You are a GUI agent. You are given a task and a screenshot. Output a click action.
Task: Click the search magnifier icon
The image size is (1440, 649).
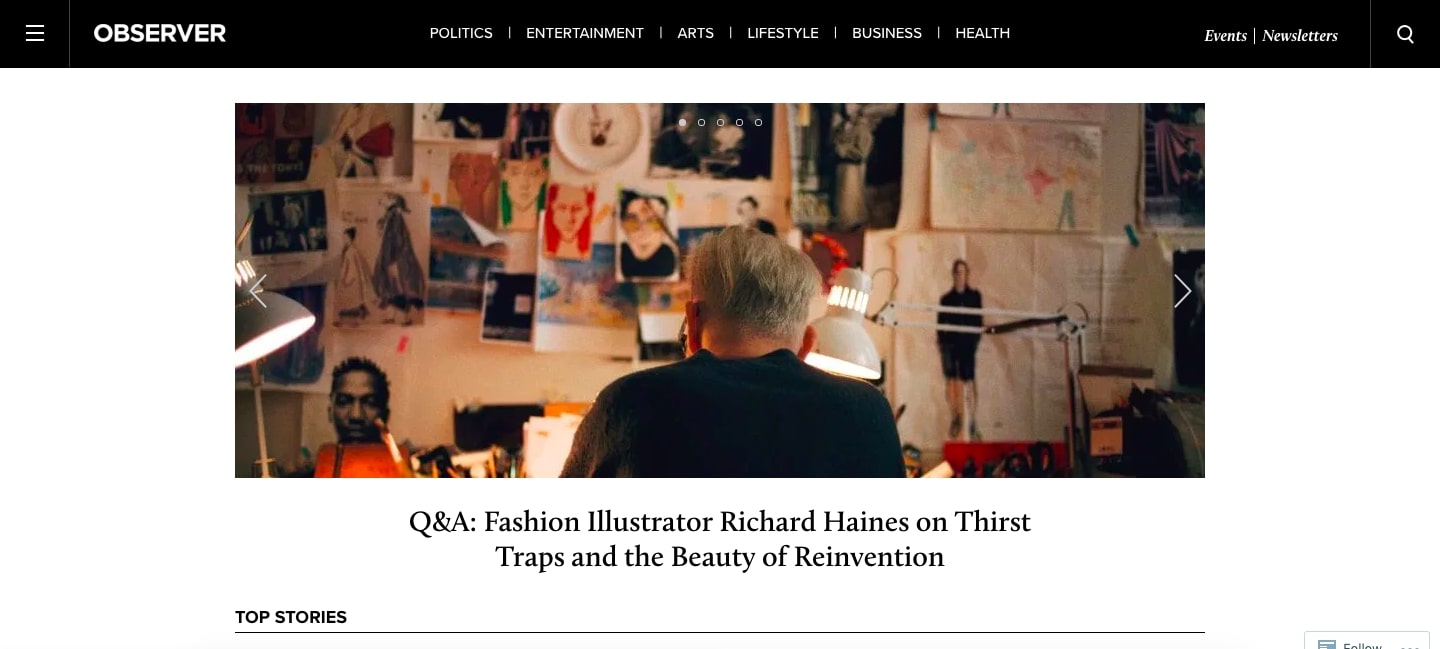tap(1405, 34)
